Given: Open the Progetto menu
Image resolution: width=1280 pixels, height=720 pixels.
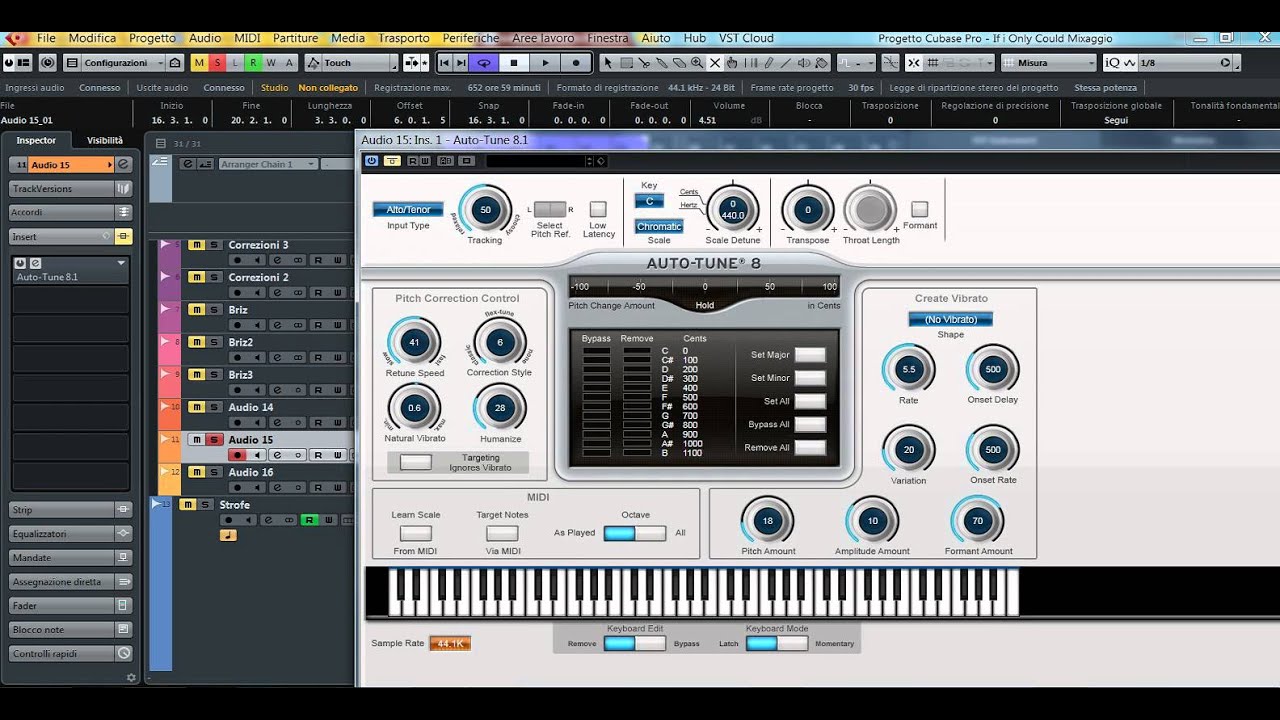Looking at the screenshot, I should (x=153, y=38).
